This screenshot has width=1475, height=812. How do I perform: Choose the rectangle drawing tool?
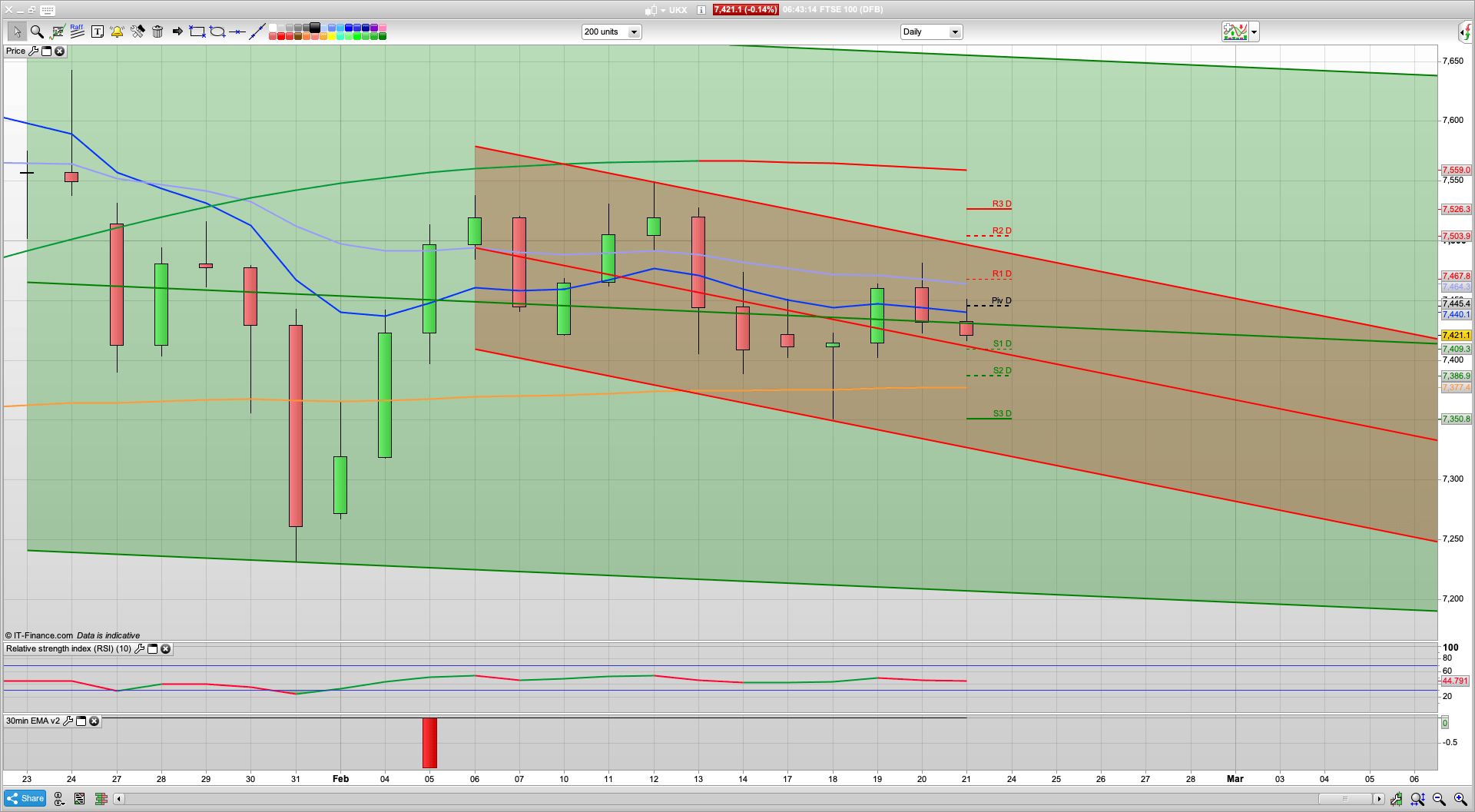click(x=197, y=31)
